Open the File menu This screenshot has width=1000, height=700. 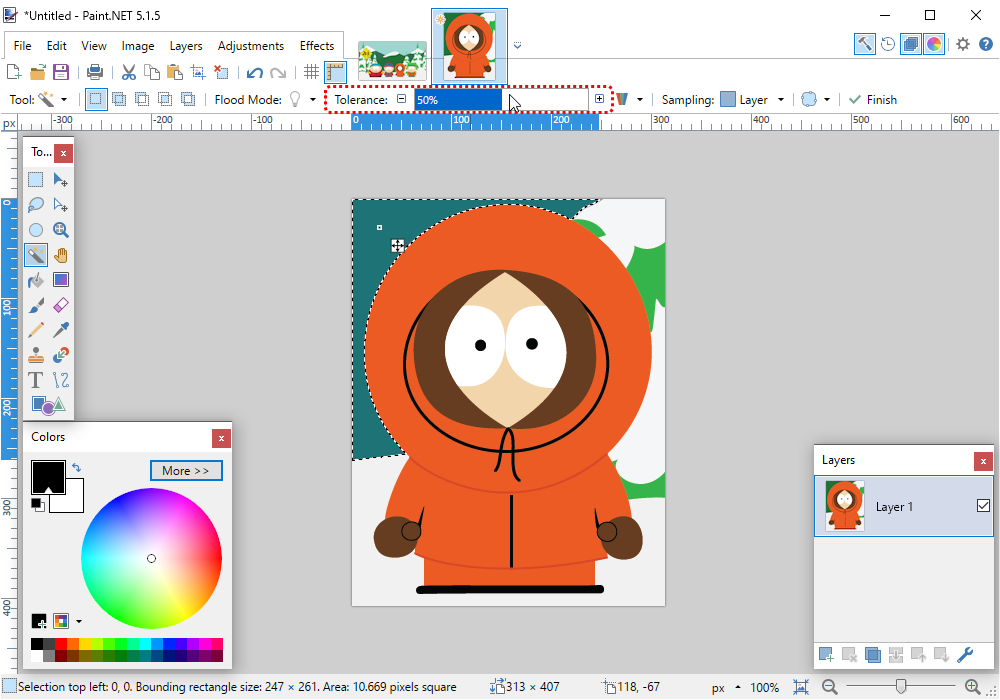coord(22,46)
